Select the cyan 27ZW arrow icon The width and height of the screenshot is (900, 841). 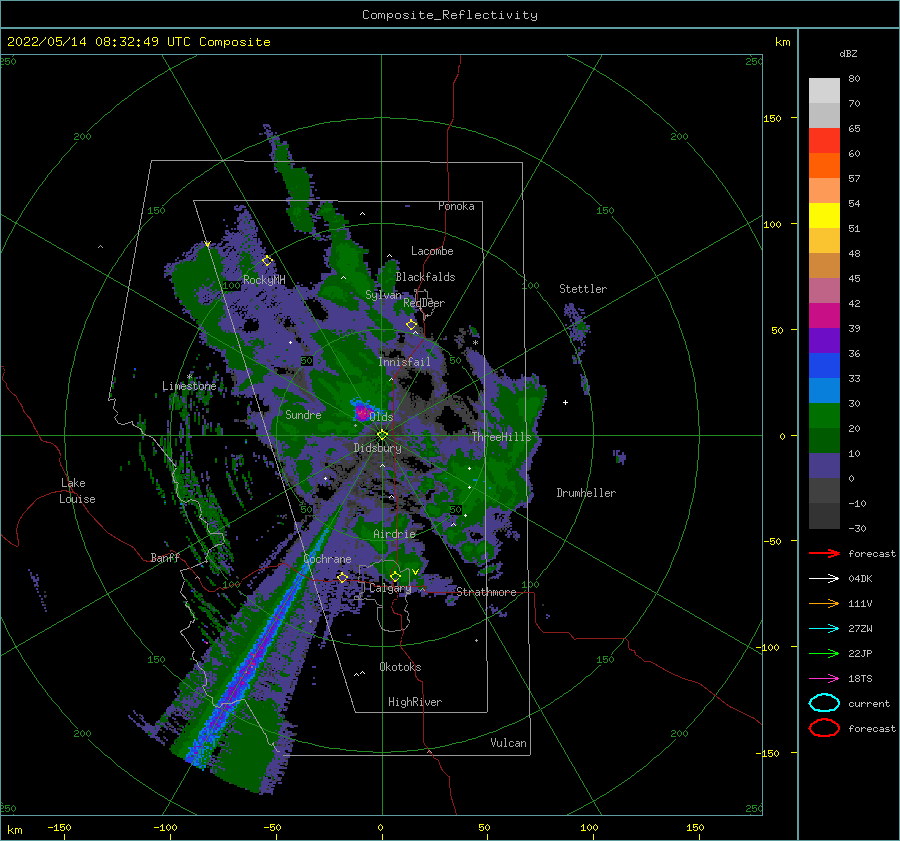pyautogui.click(x=824, y=629)
